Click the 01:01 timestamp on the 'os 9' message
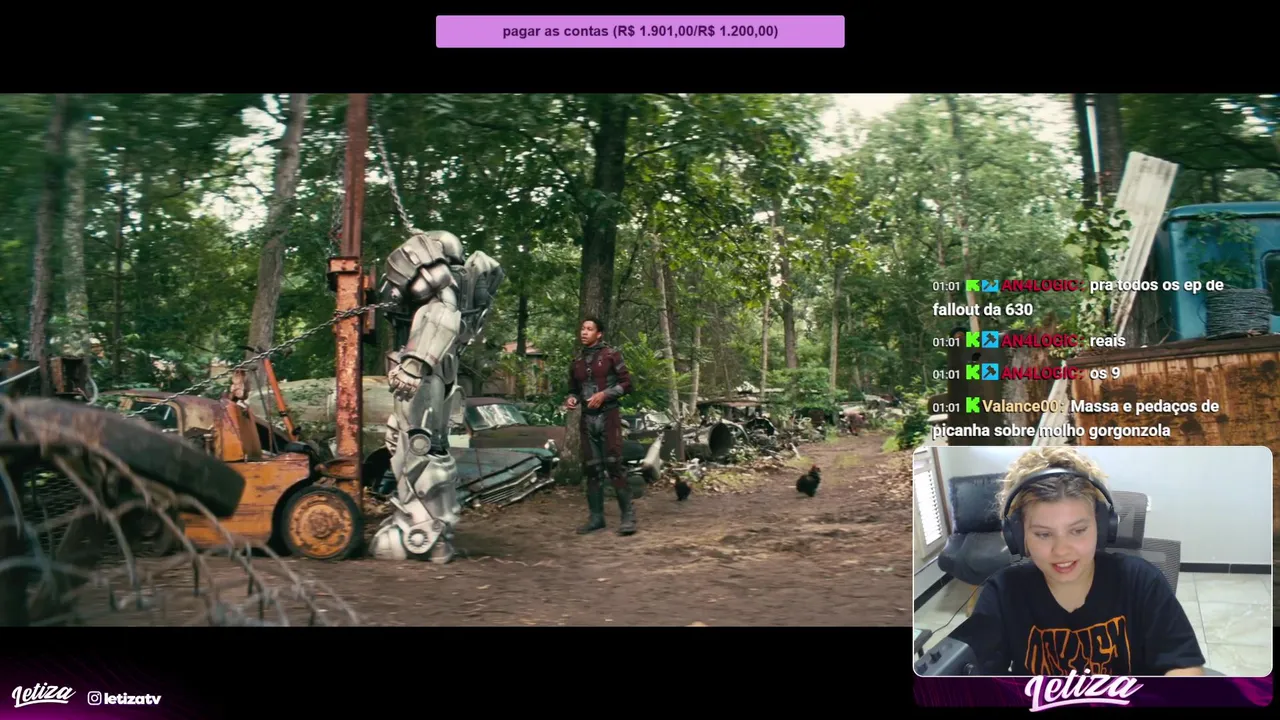This screenshot has width=1280, height=720. coord(946,374)
